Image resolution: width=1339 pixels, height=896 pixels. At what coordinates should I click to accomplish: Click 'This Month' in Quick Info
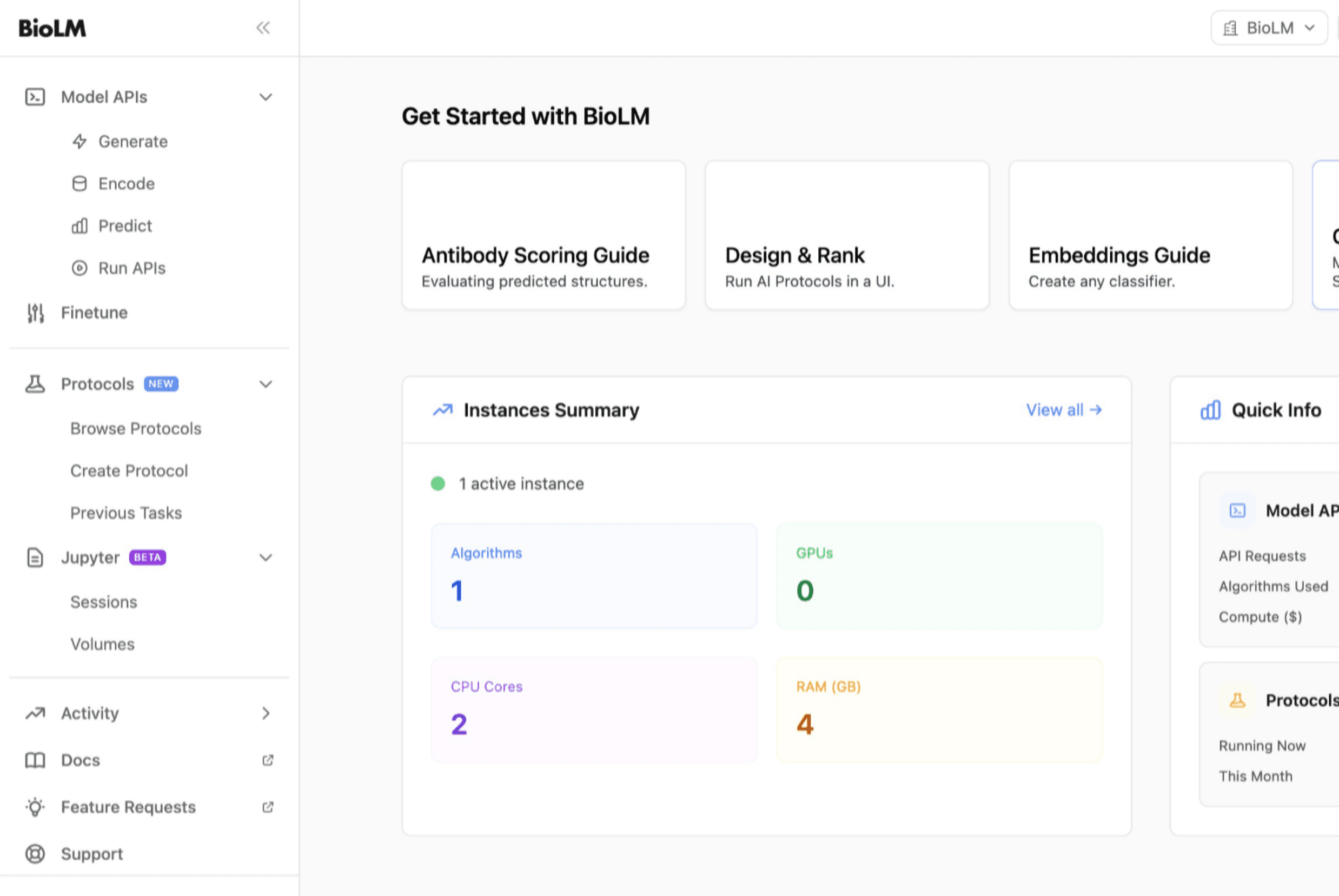tap(1256, 776)
